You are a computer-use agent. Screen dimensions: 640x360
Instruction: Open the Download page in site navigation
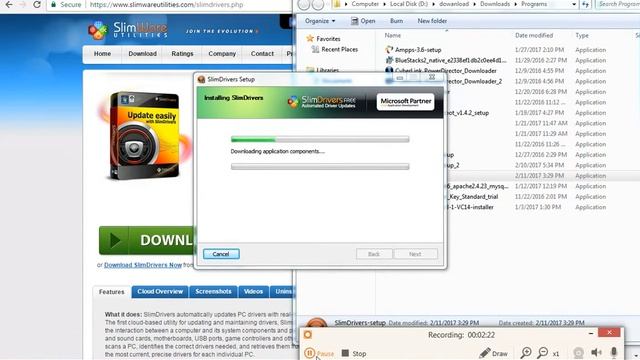tap(142, 54)
